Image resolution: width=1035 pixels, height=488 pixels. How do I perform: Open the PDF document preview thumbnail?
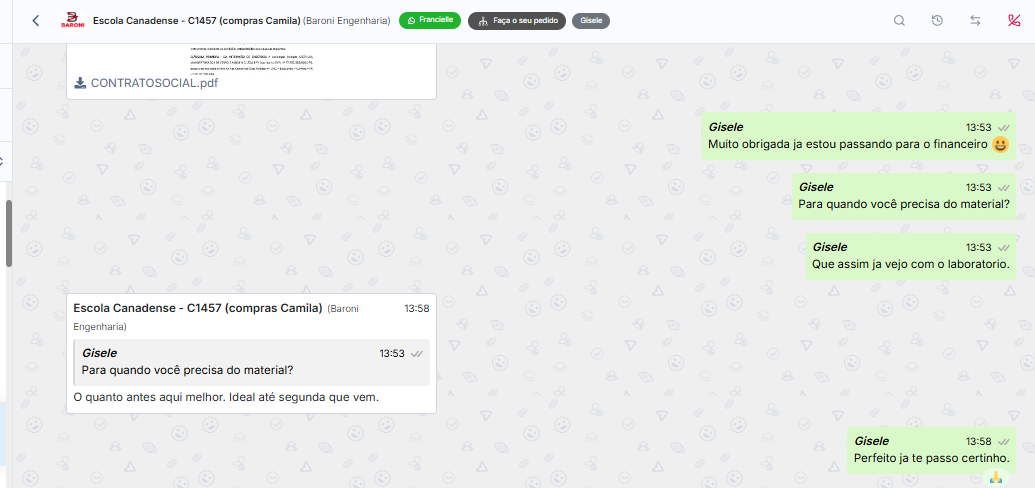[251, 58]
